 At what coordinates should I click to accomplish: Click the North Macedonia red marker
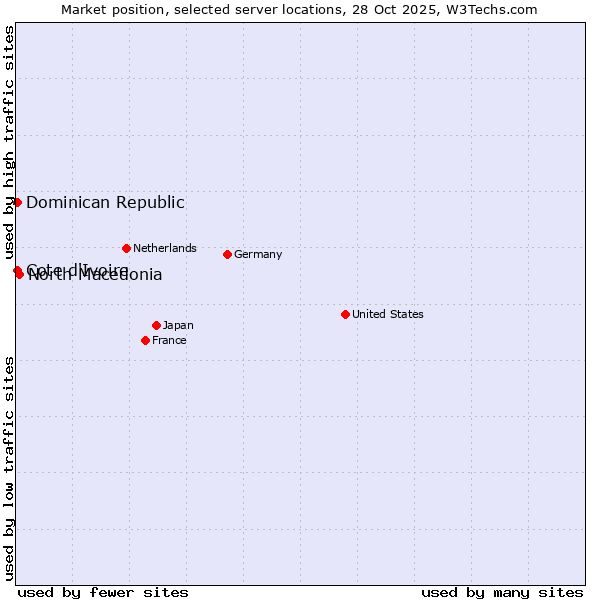point(19,275)
